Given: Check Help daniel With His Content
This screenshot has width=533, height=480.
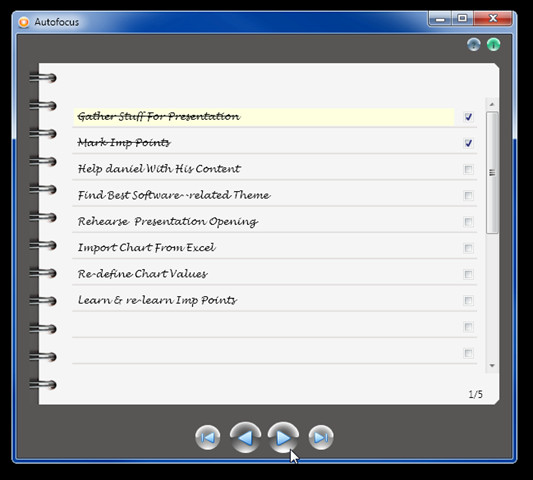Looking at the screenshot, I should 468,169.
